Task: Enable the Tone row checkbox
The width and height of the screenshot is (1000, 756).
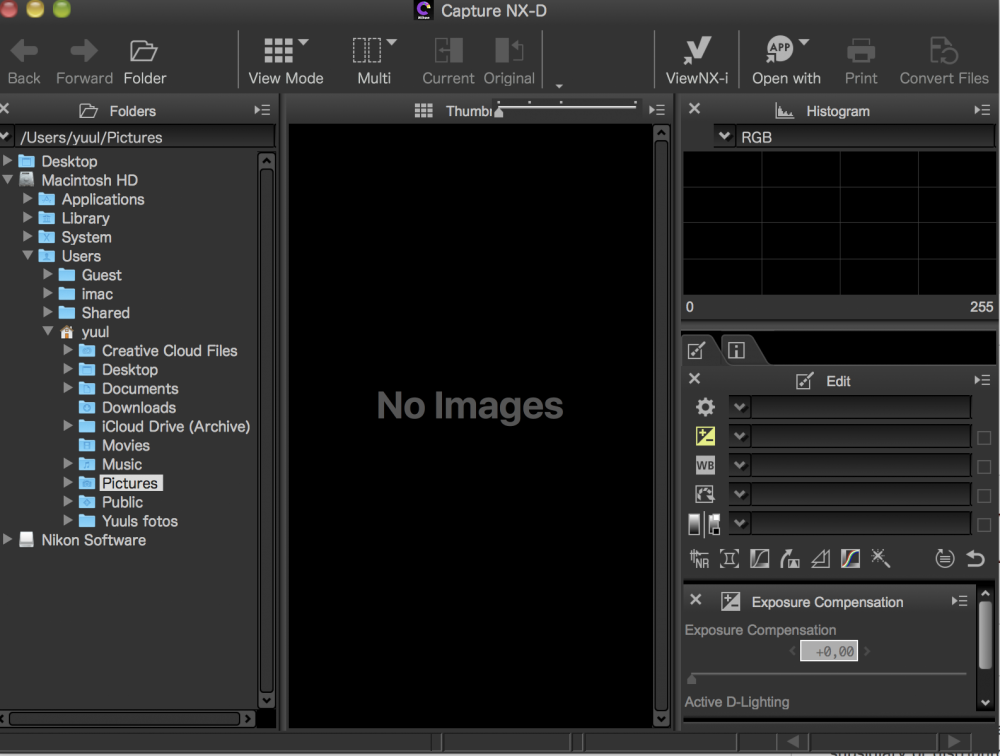Action: [983, 525]
